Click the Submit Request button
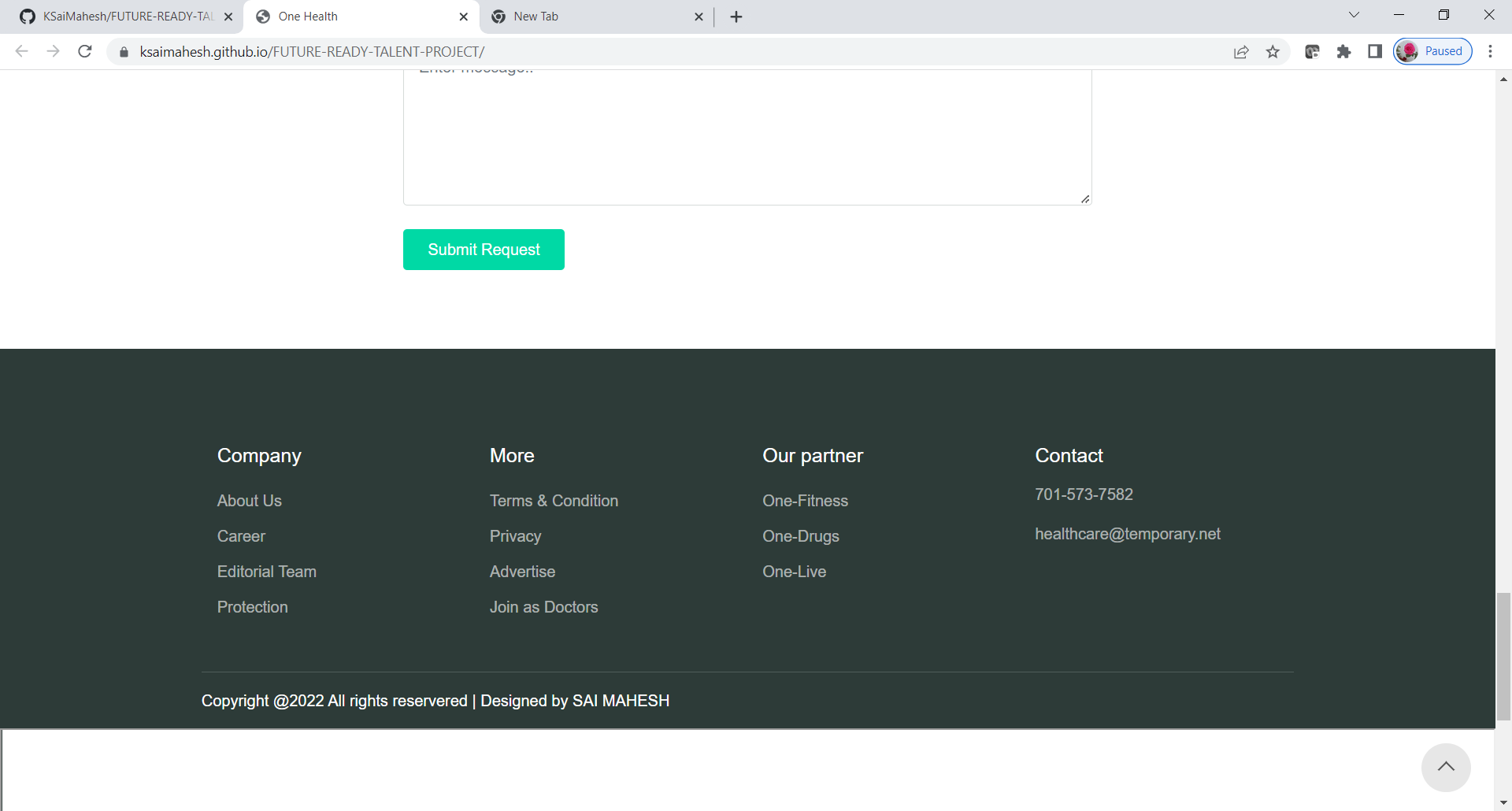The image size is (1512, 811). click(x=484, y=250)
